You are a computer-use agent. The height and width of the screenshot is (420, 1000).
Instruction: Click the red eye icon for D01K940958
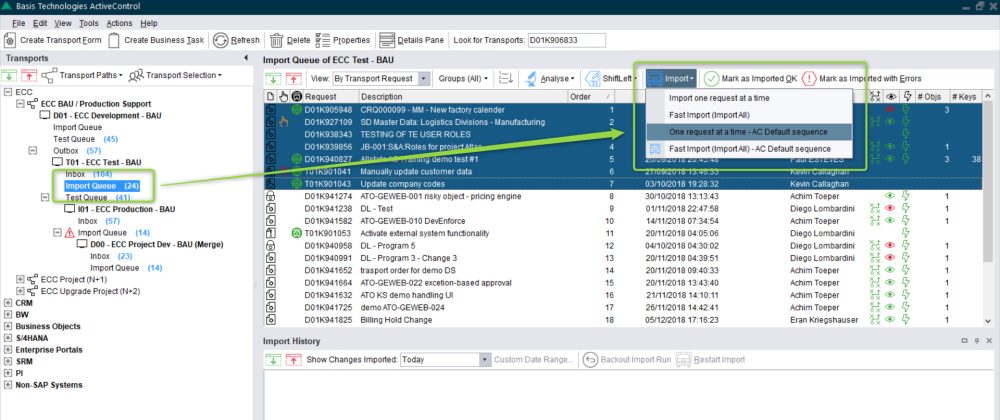(890, 245)
